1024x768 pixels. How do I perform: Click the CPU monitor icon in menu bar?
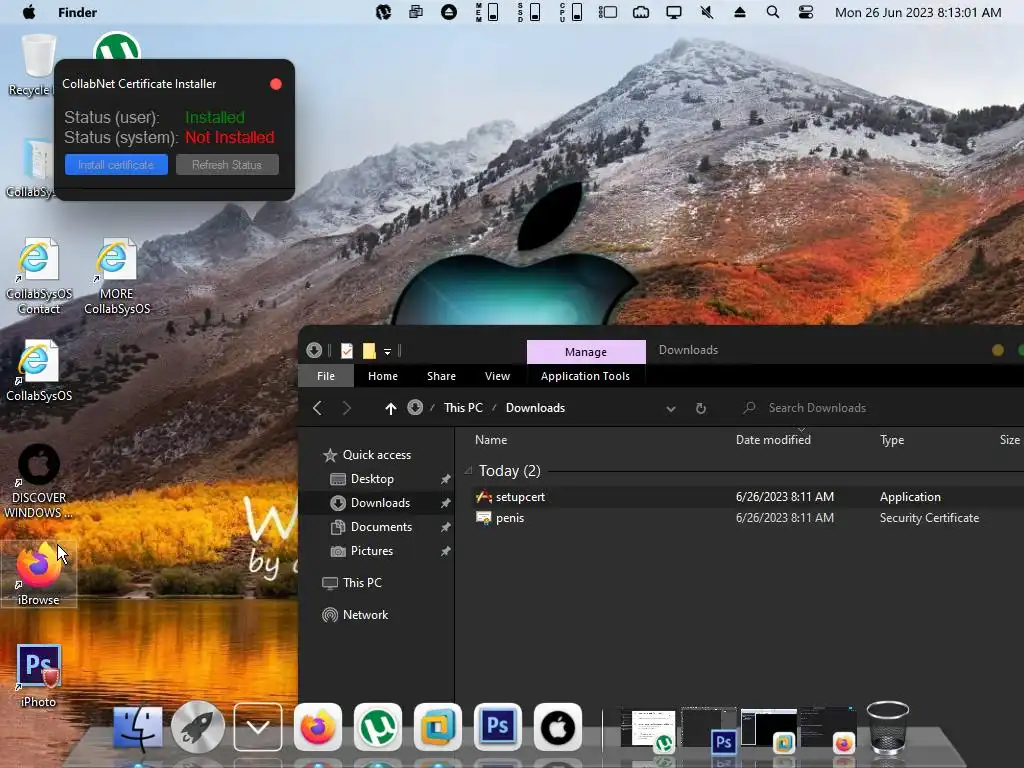pyautogui.click(x=571, y=12)
